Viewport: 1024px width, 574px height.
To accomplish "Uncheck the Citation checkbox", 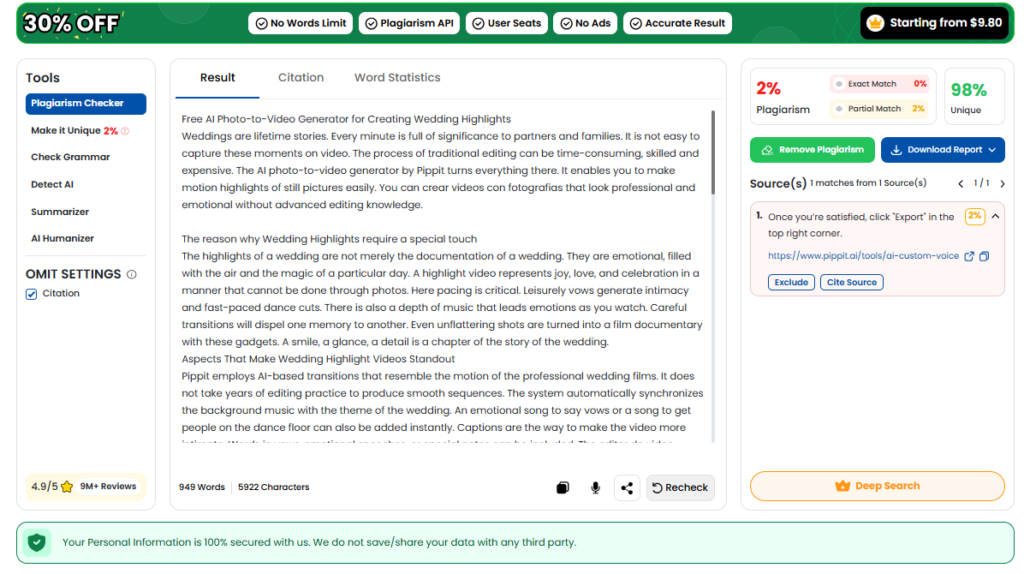I will 32,294.
